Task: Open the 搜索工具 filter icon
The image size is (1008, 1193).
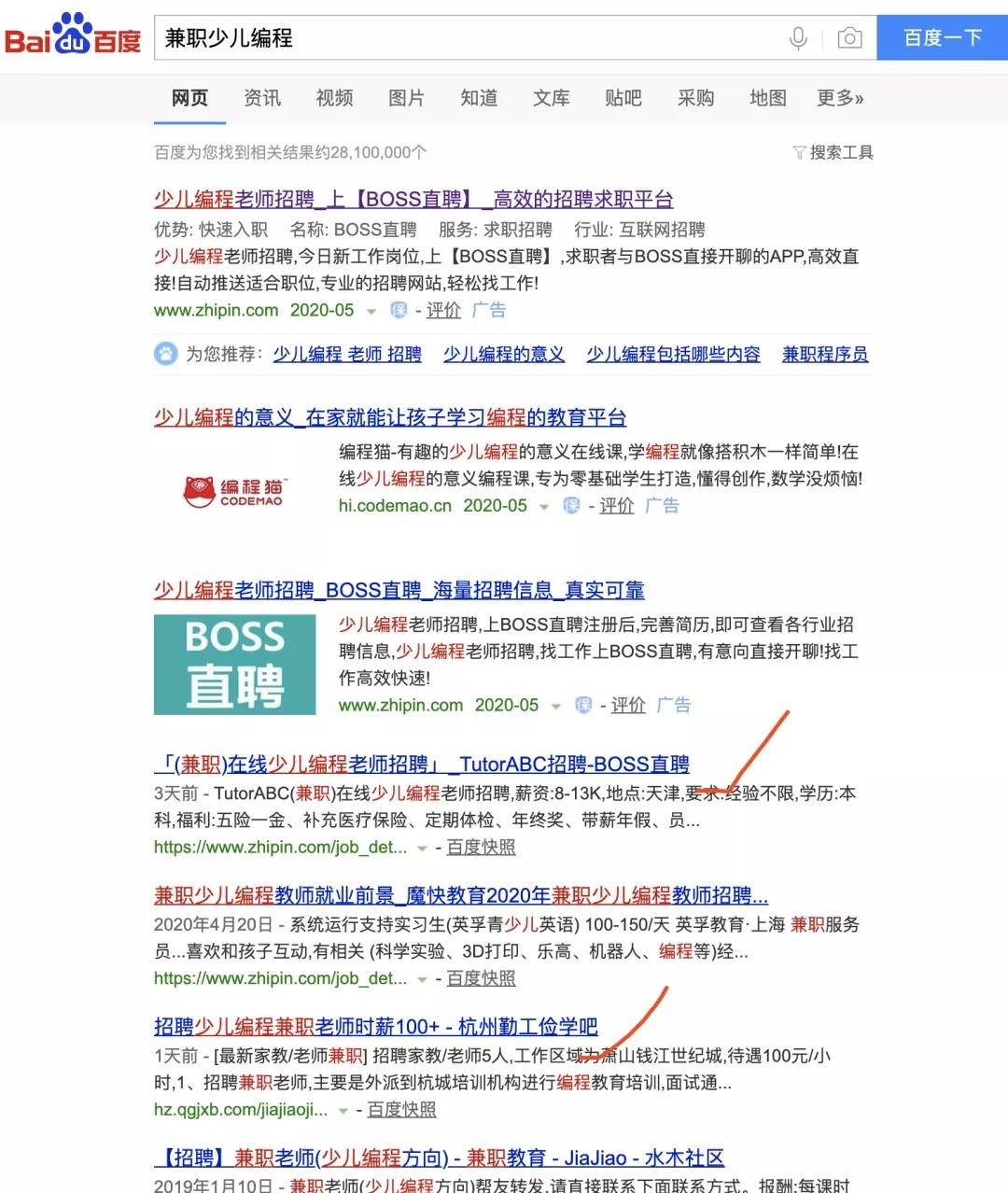Action: (x=799, y=153)
